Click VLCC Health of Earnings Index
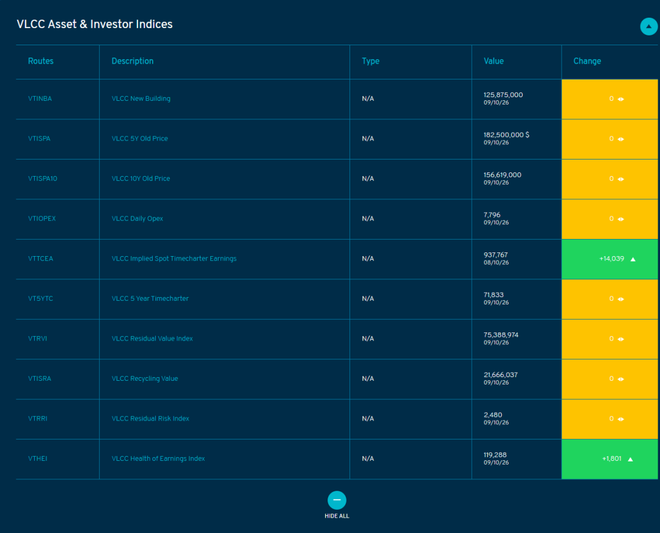The height and width of the screenshot is (533, 660). point(158,458)
